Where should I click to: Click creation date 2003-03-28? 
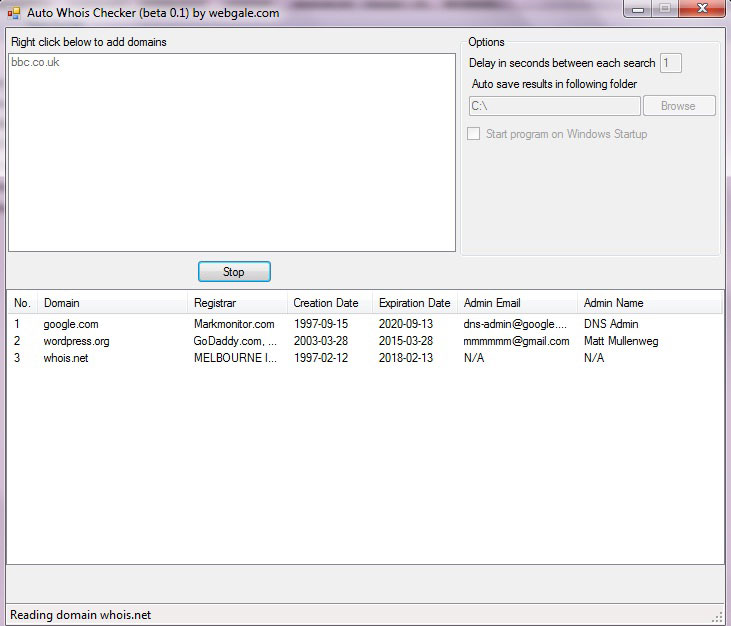click(321, 341)
